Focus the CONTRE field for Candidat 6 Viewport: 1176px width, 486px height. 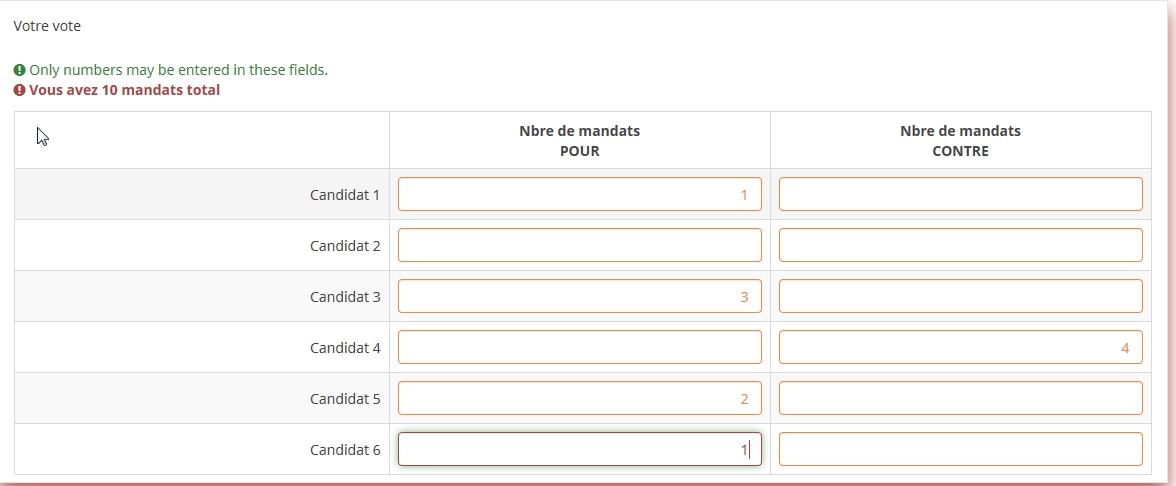960,449
